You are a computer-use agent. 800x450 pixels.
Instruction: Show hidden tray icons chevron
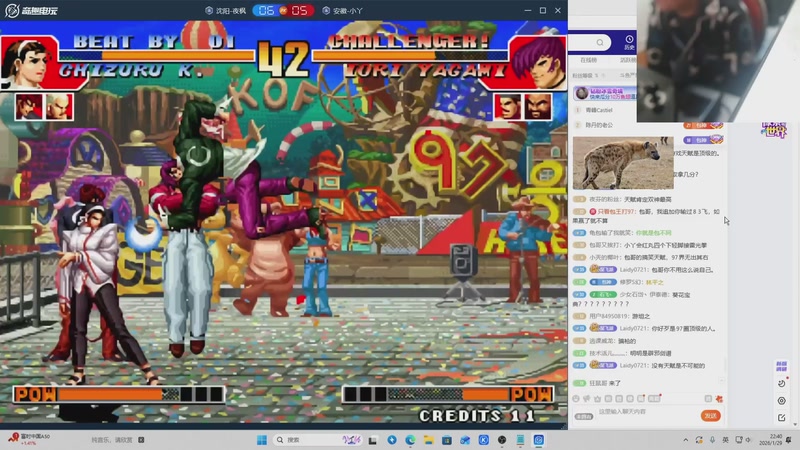point(685,440)
